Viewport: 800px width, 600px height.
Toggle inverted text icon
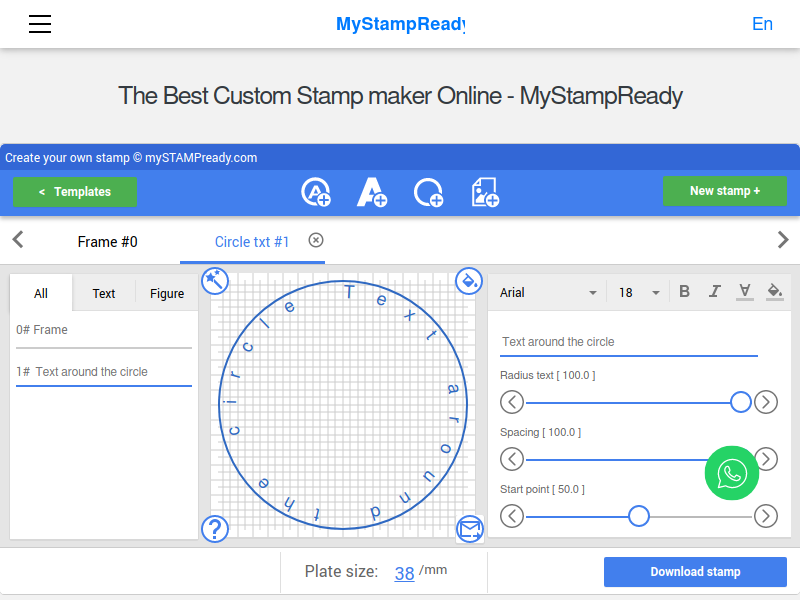745,291
